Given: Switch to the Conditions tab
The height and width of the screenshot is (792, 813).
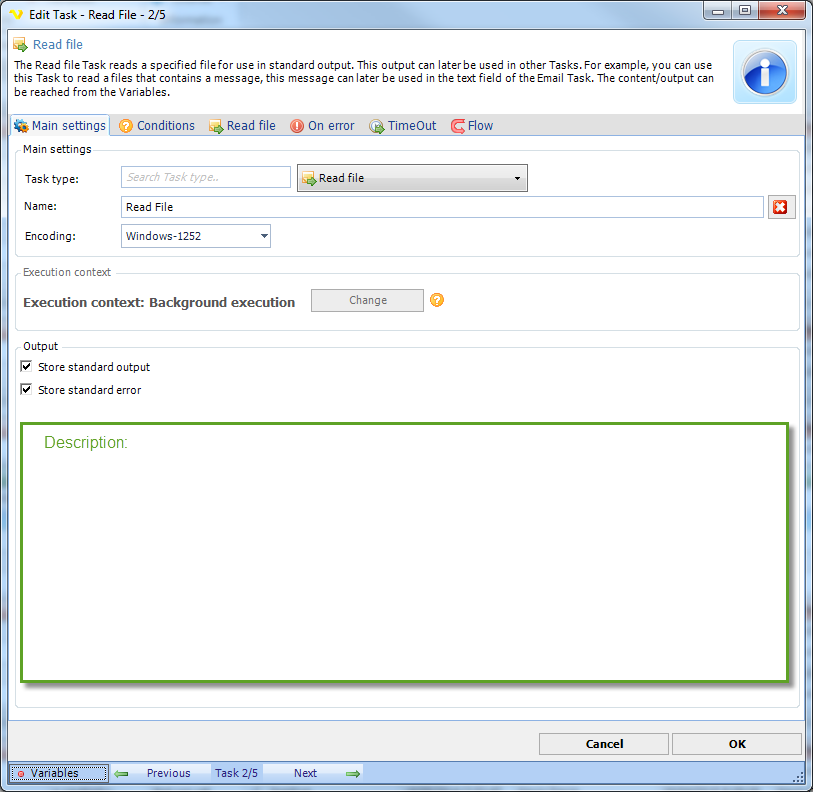Looking at the screenshot, I should (156, 126).
